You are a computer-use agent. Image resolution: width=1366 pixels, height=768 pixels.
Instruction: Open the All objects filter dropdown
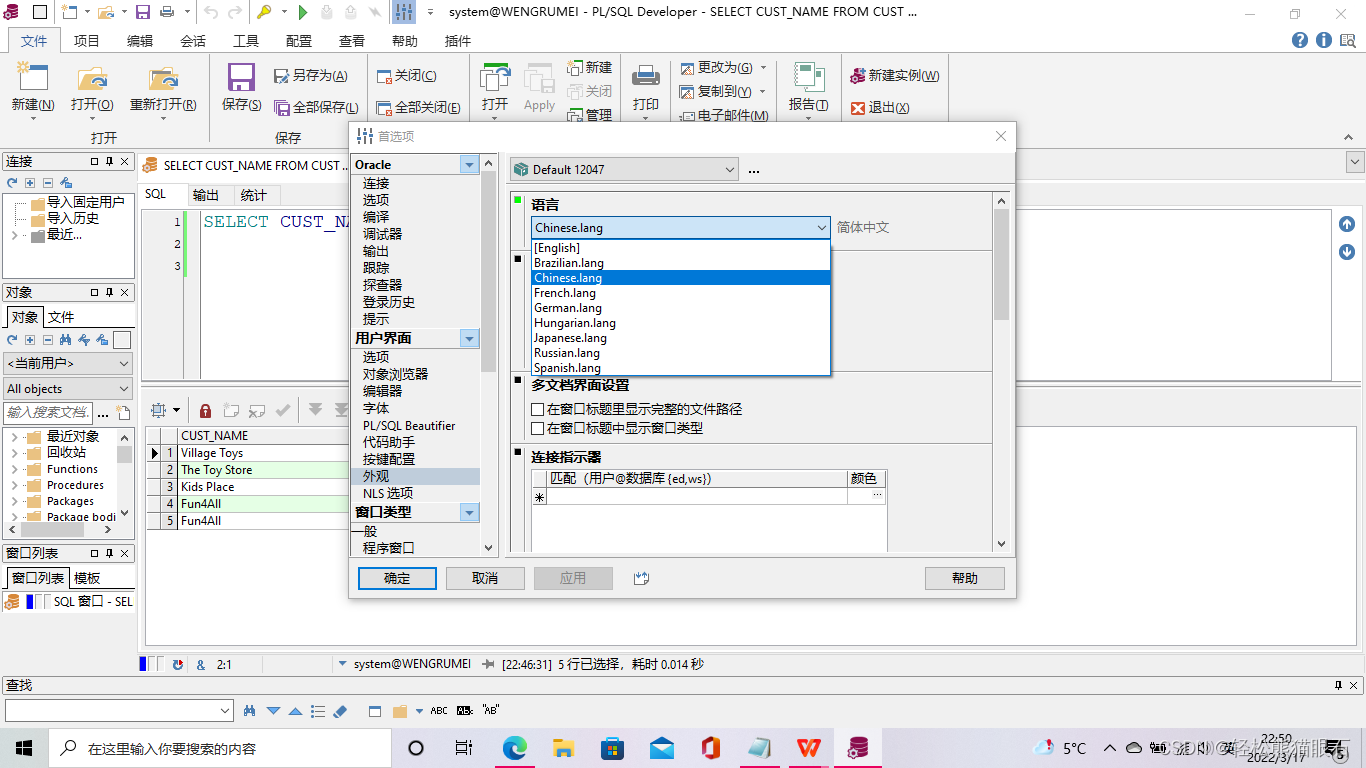tap(126, 388)
